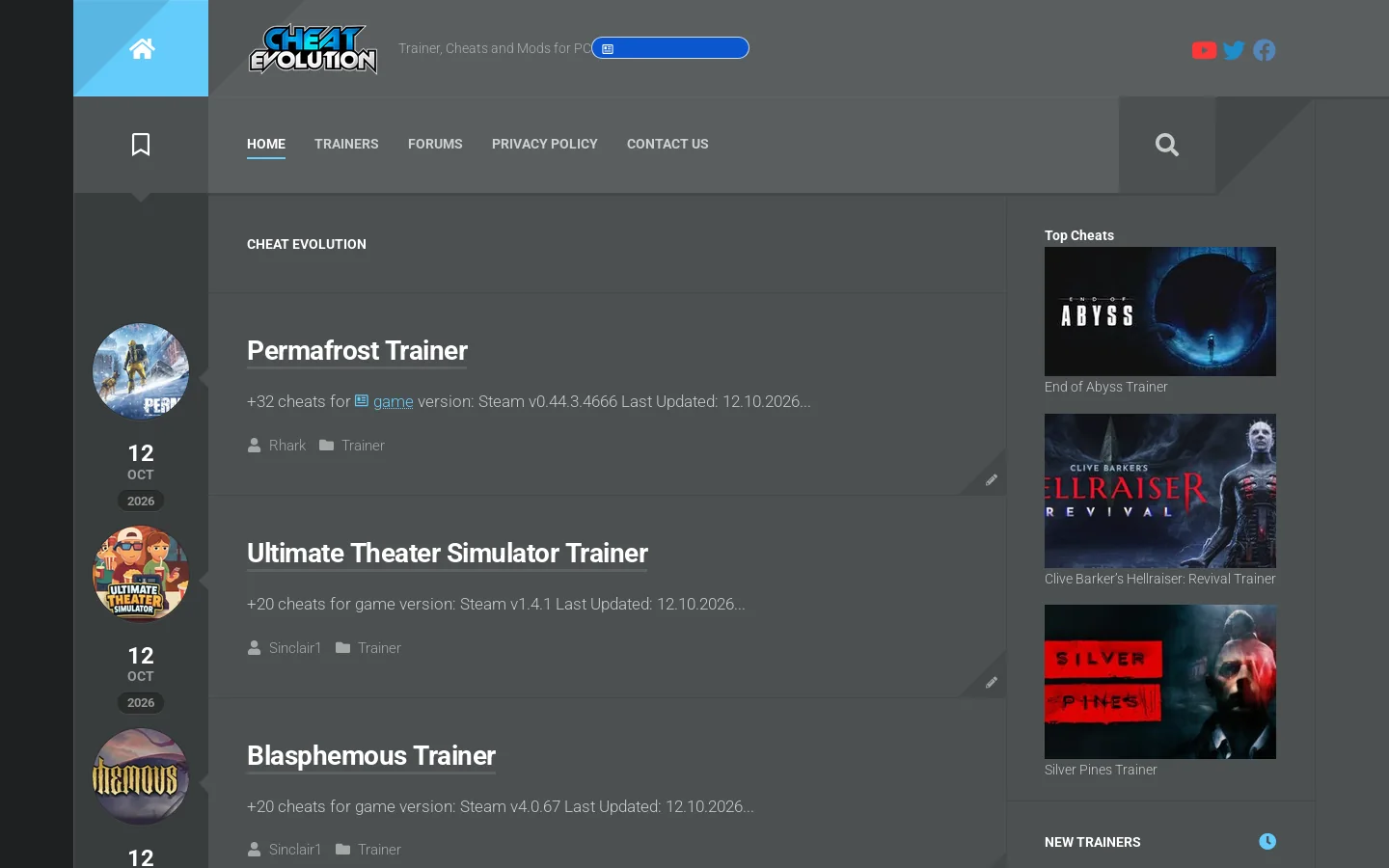Open the End of Abyss cover image
1389x868 pixels.
click(x=1160, y=312)
